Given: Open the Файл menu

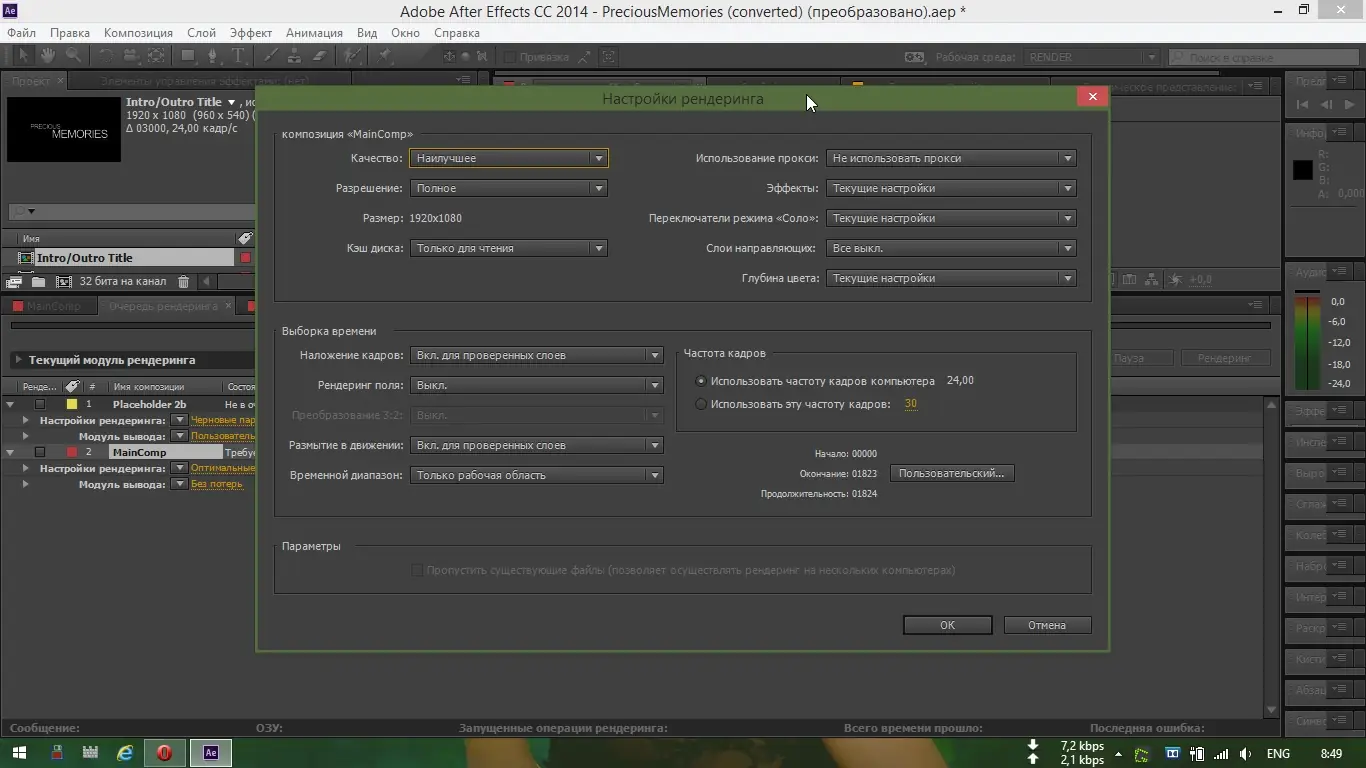Looking at the screenshot, I should click(x=21, y=33).
